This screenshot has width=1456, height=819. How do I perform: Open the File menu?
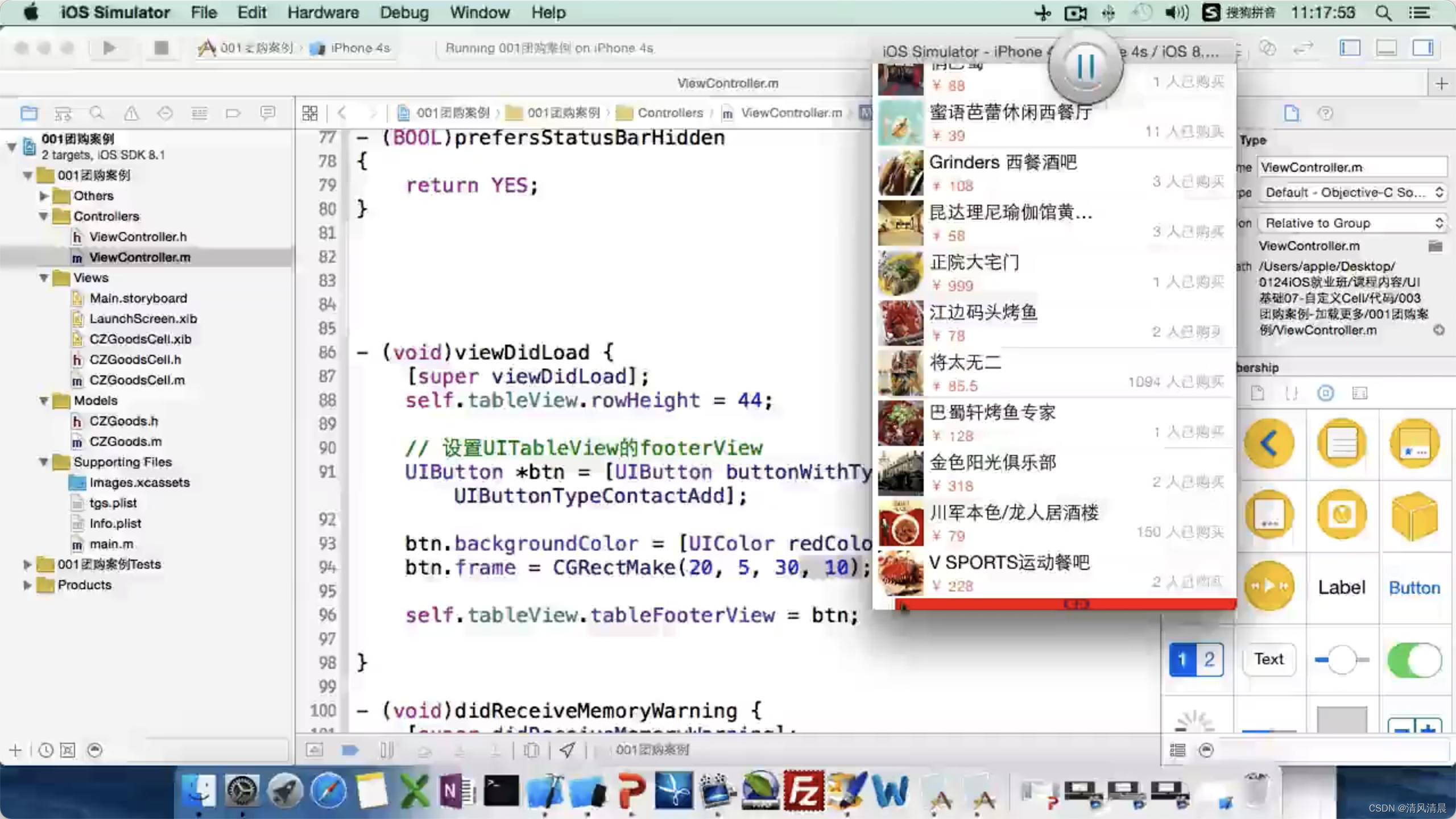pyautogui.click(x=204, y=13)
